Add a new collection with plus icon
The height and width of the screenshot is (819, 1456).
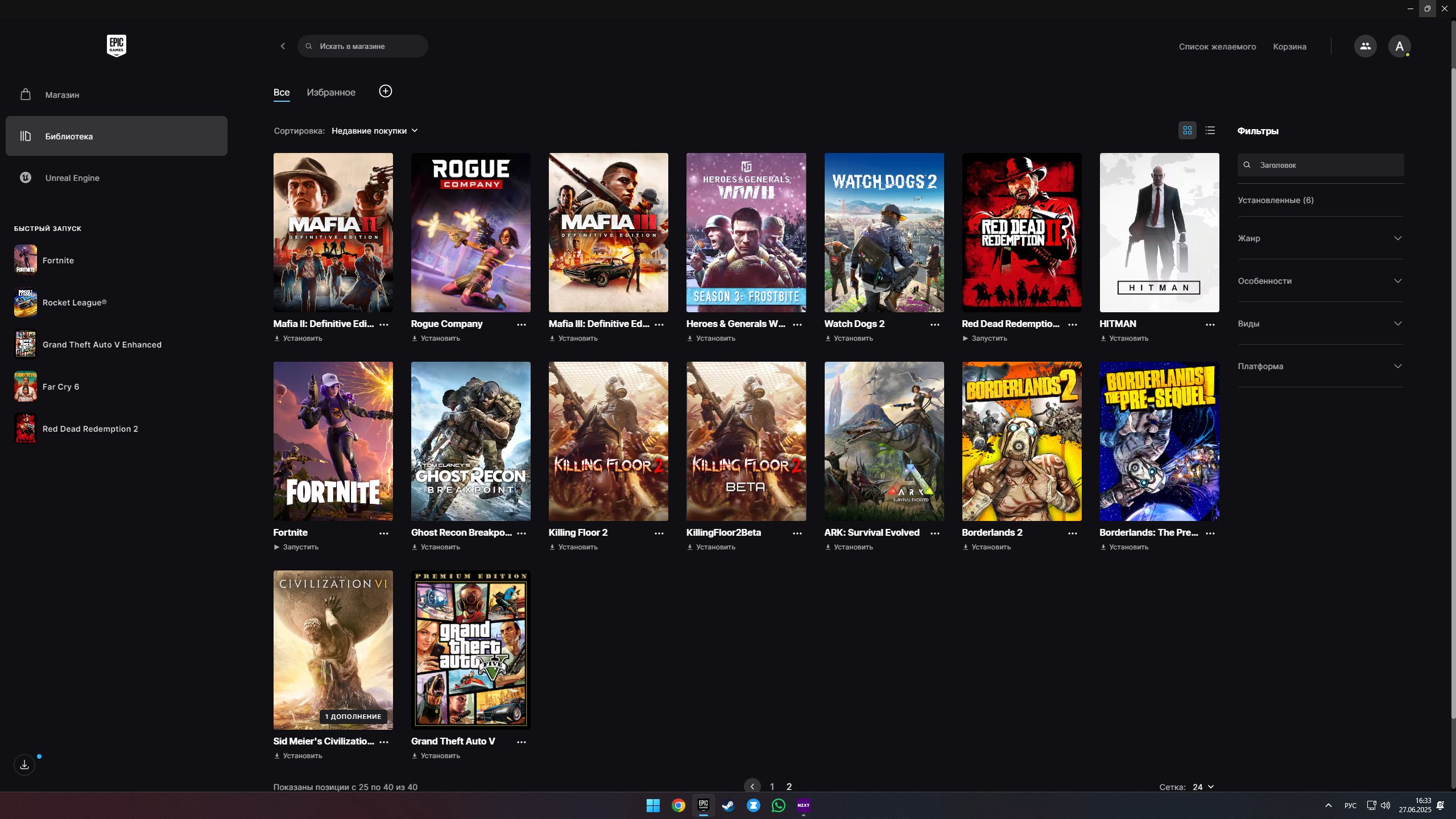[x=386, y=91]
